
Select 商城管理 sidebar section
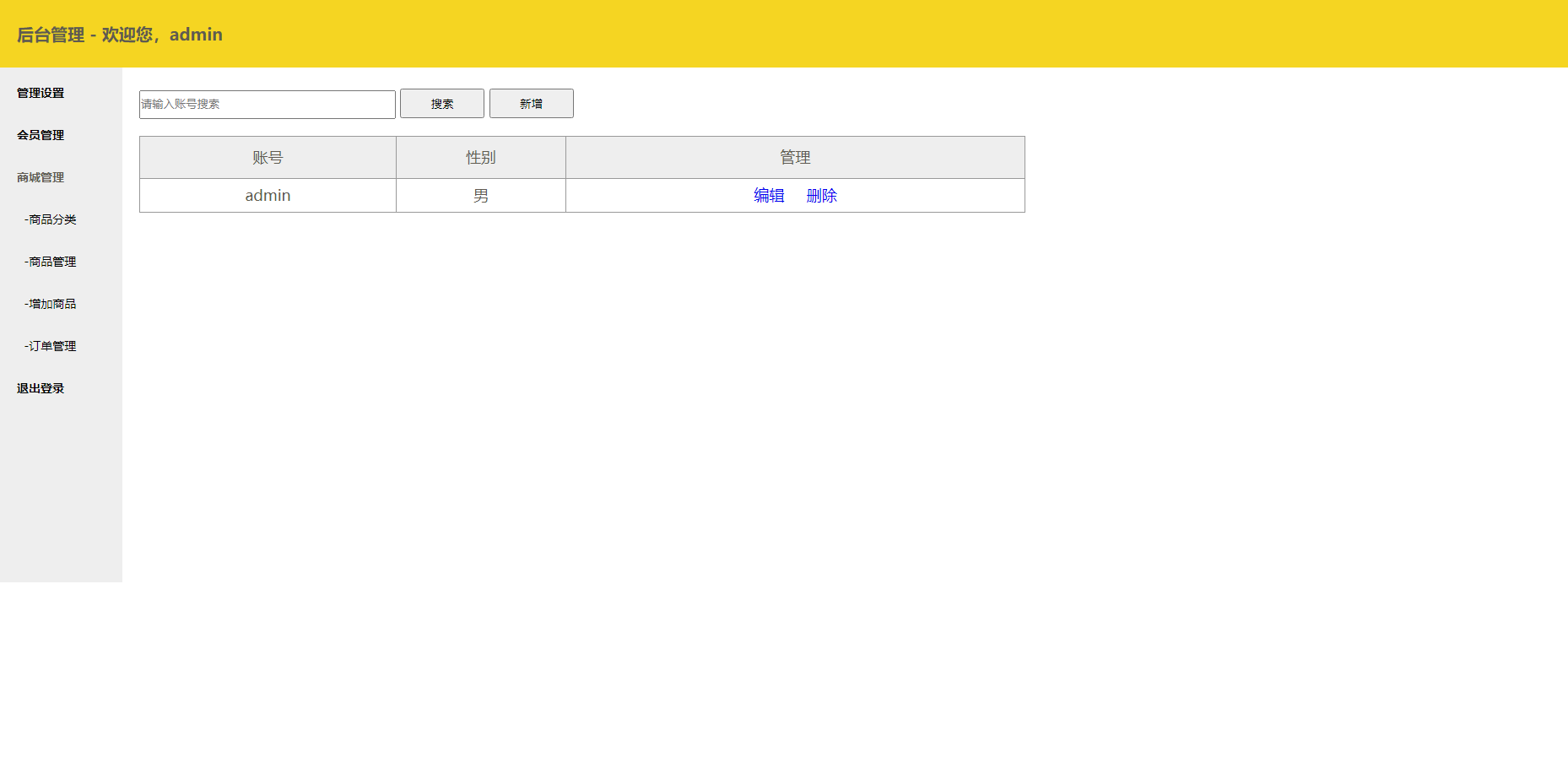41,177
